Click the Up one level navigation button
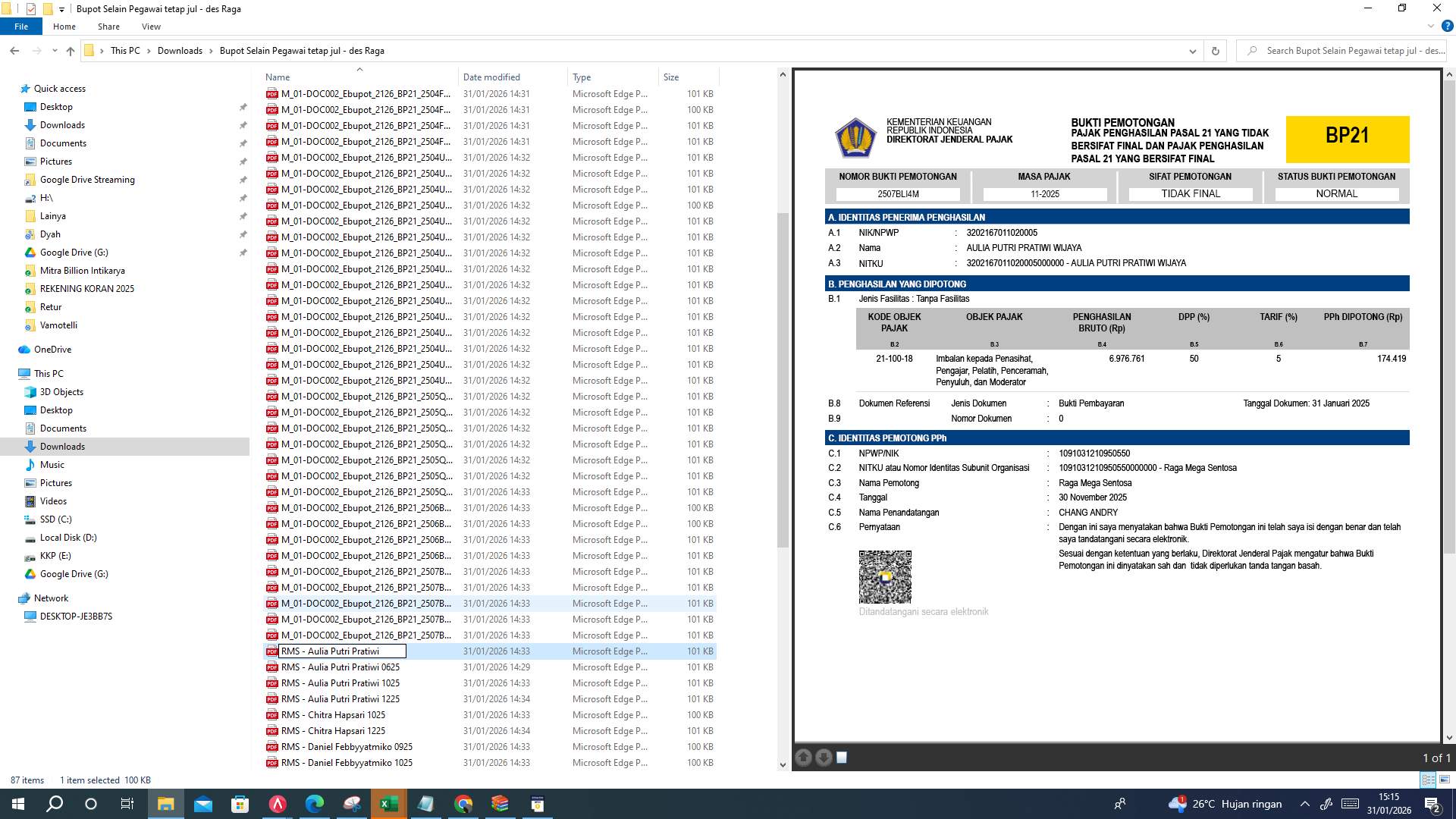Screen dimensions: 1456x819 click(70, 51)
